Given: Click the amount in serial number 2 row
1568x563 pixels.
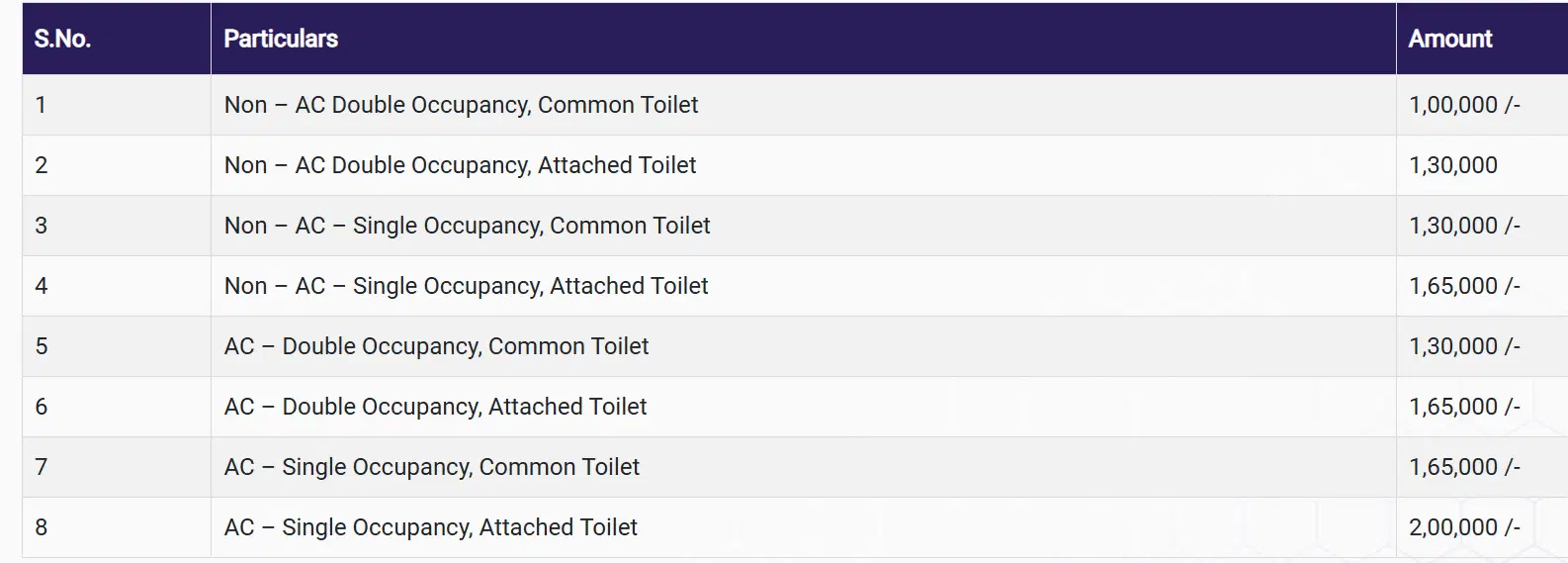Looking at the screenshot, I should coord(1452,165).
